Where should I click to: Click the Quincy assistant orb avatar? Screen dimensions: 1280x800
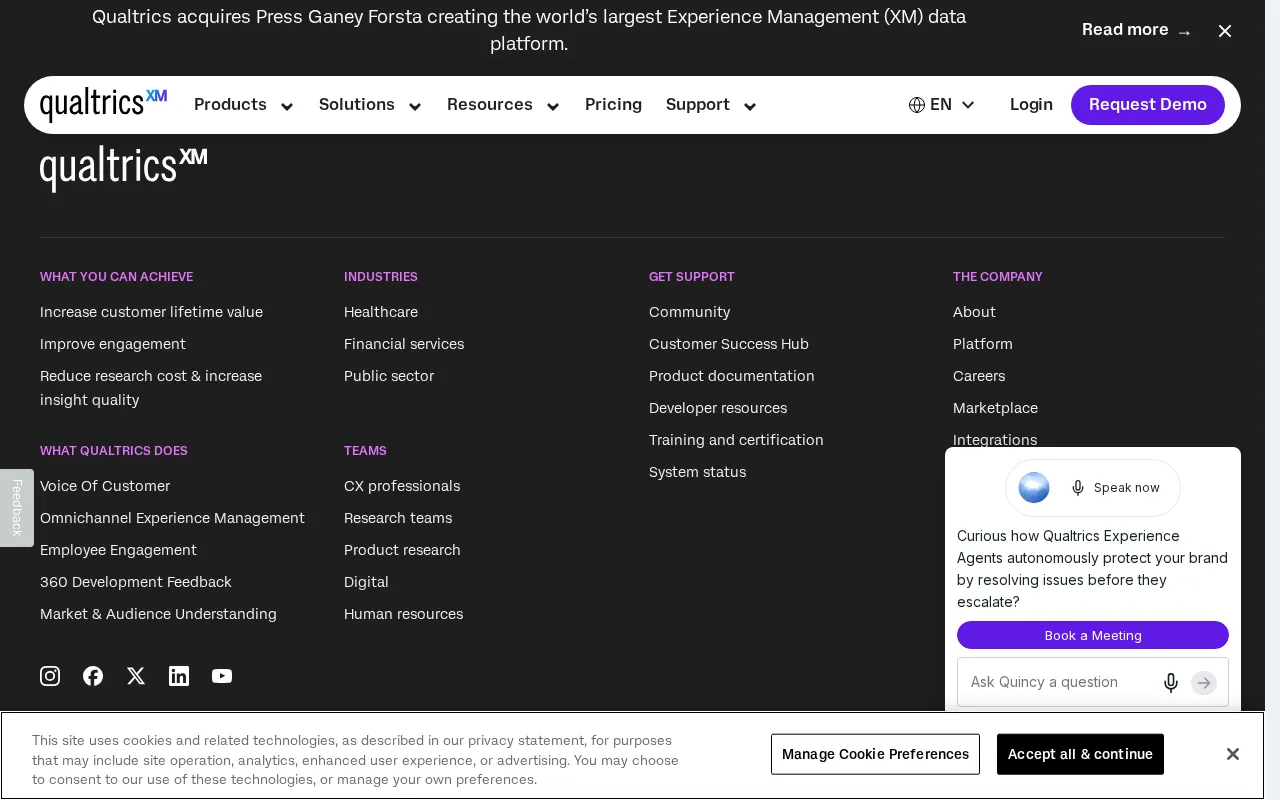(1034, 488)
